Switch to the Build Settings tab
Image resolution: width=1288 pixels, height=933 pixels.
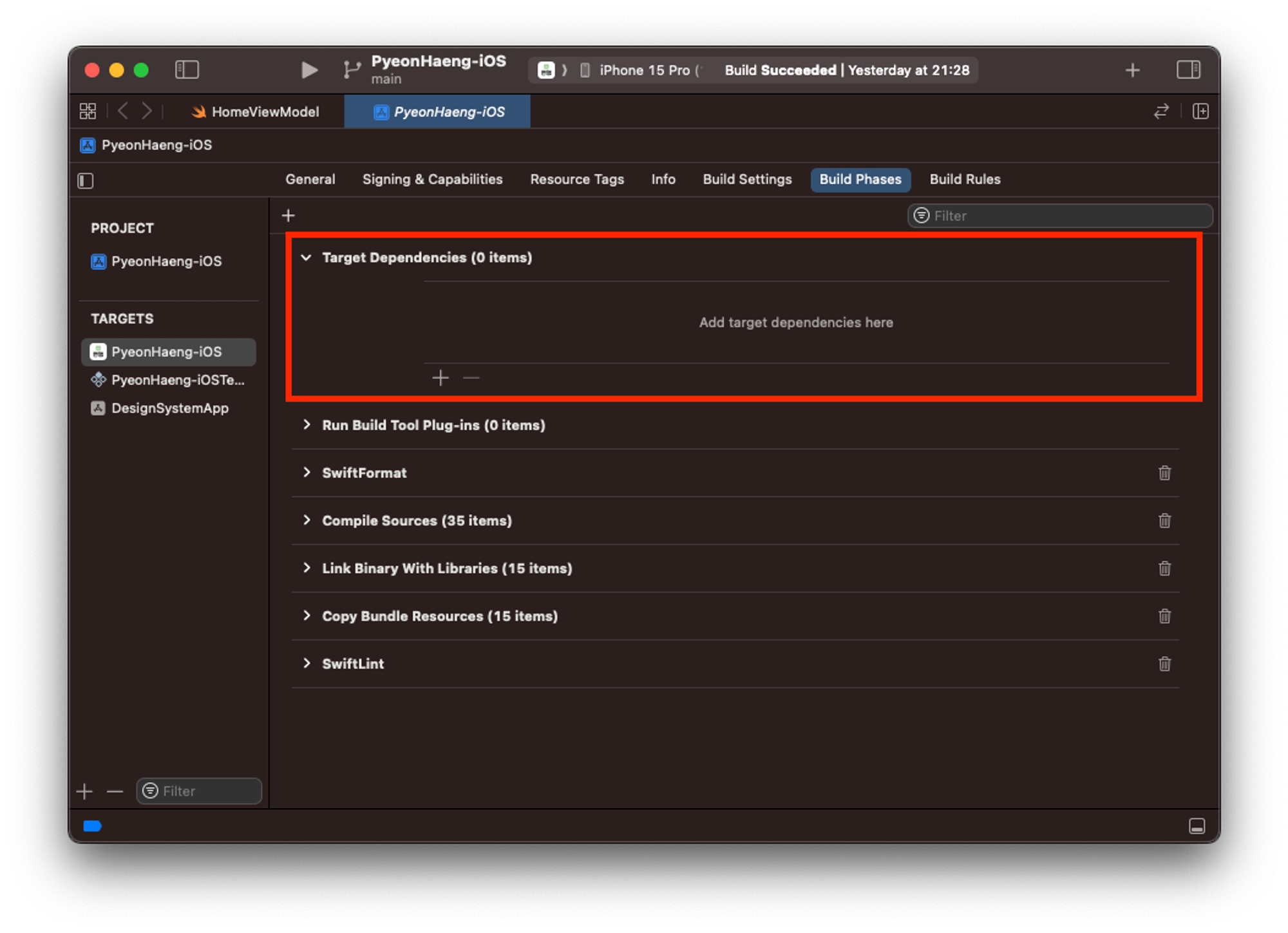747,180
